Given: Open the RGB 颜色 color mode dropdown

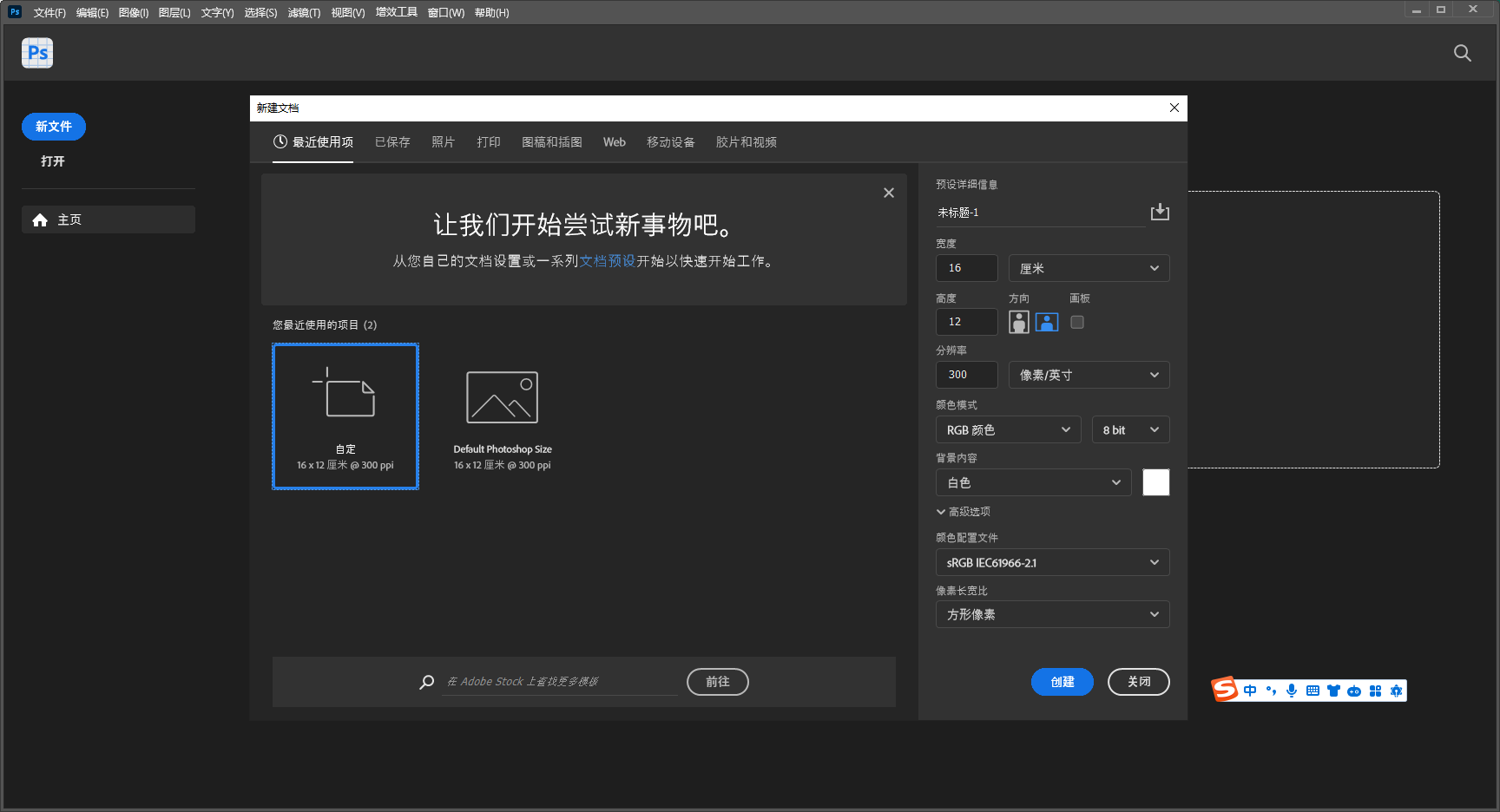Looking at the screenshot, I should [x=1008, y=429].
